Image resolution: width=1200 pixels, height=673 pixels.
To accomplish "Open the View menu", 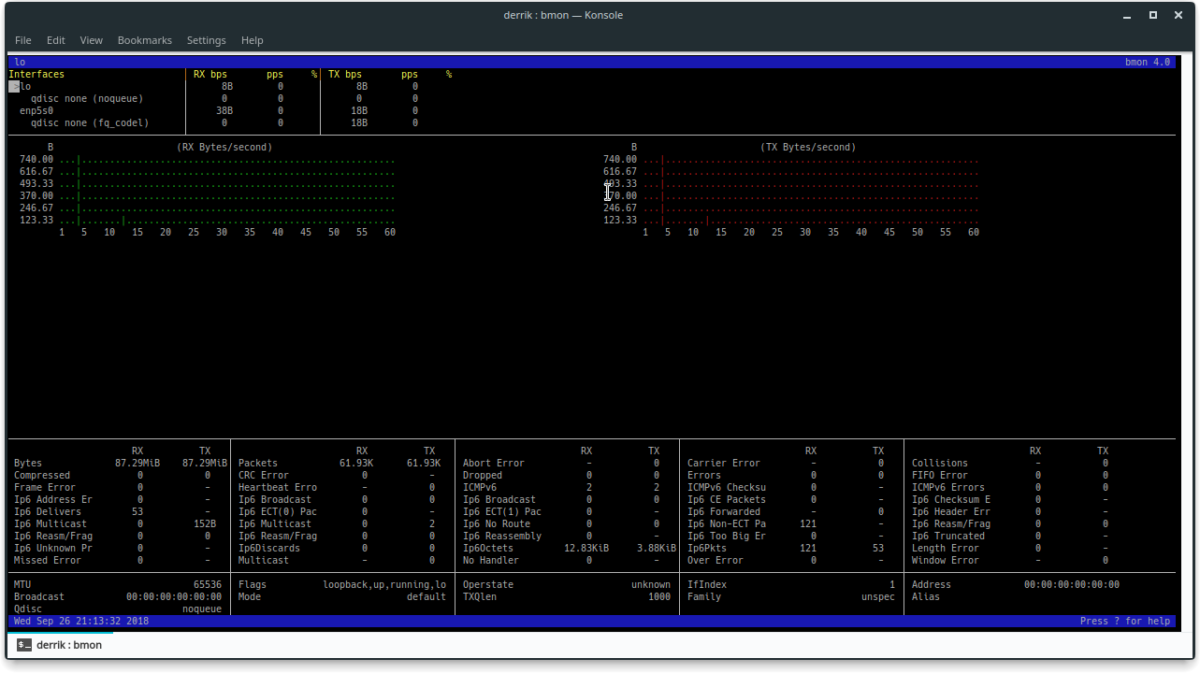I will click(91, 40).
